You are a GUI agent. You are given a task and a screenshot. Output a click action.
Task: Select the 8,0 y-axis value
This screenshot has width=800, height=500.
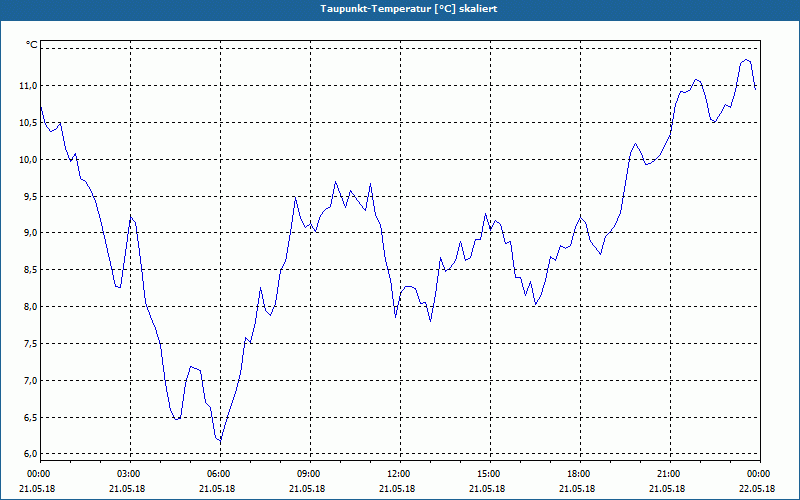30,307
